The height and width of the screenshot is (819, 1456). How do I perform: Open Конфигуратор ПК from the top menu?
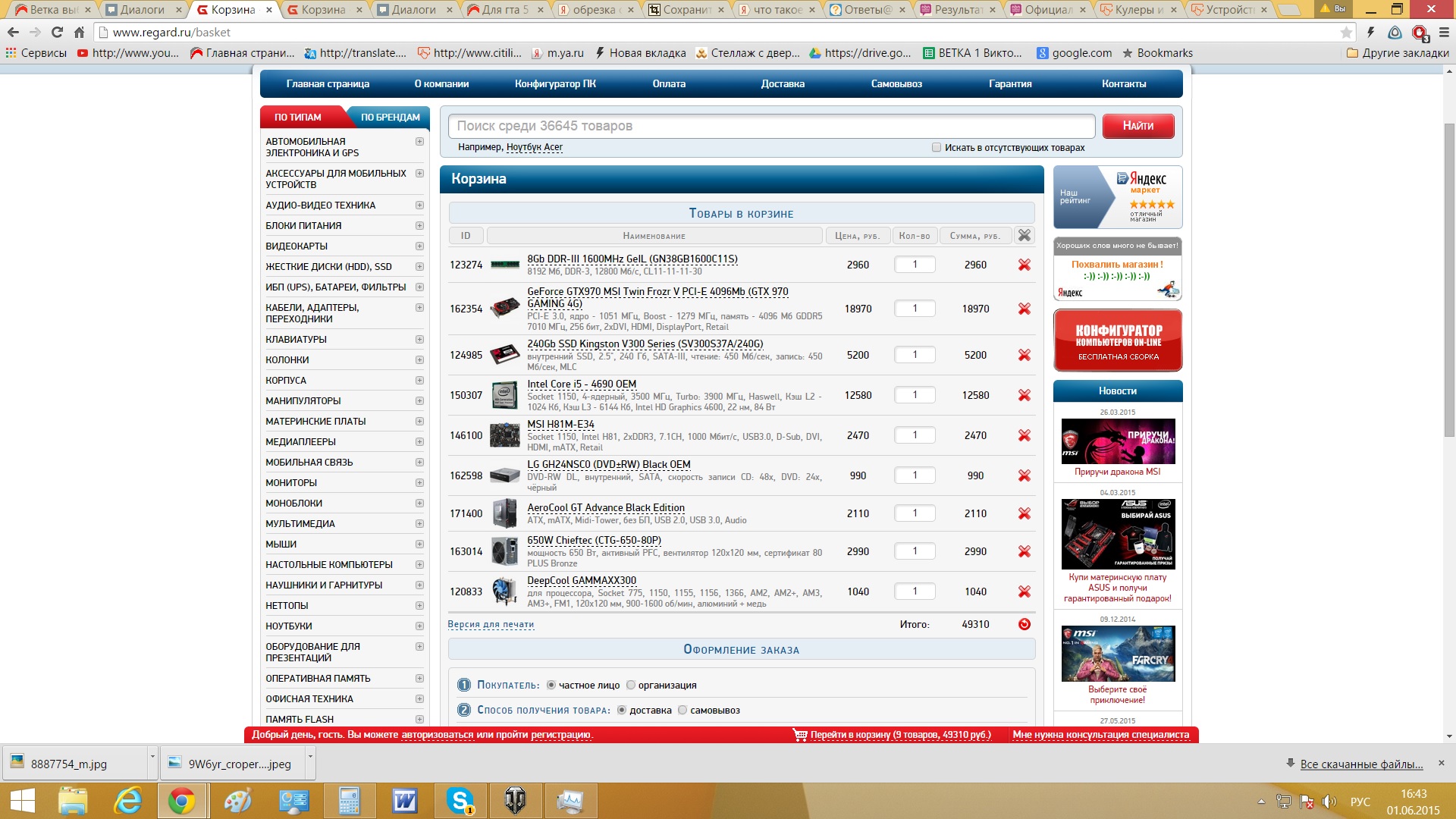pyautogui.click(x=555, y=84)
